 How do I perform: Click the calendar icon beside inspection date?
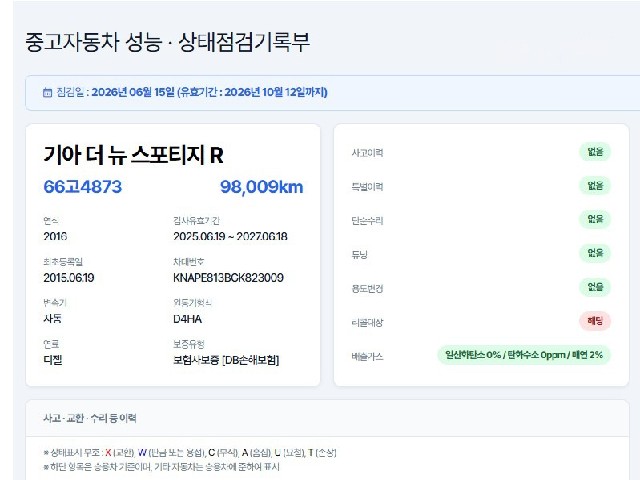click(47, 93)
